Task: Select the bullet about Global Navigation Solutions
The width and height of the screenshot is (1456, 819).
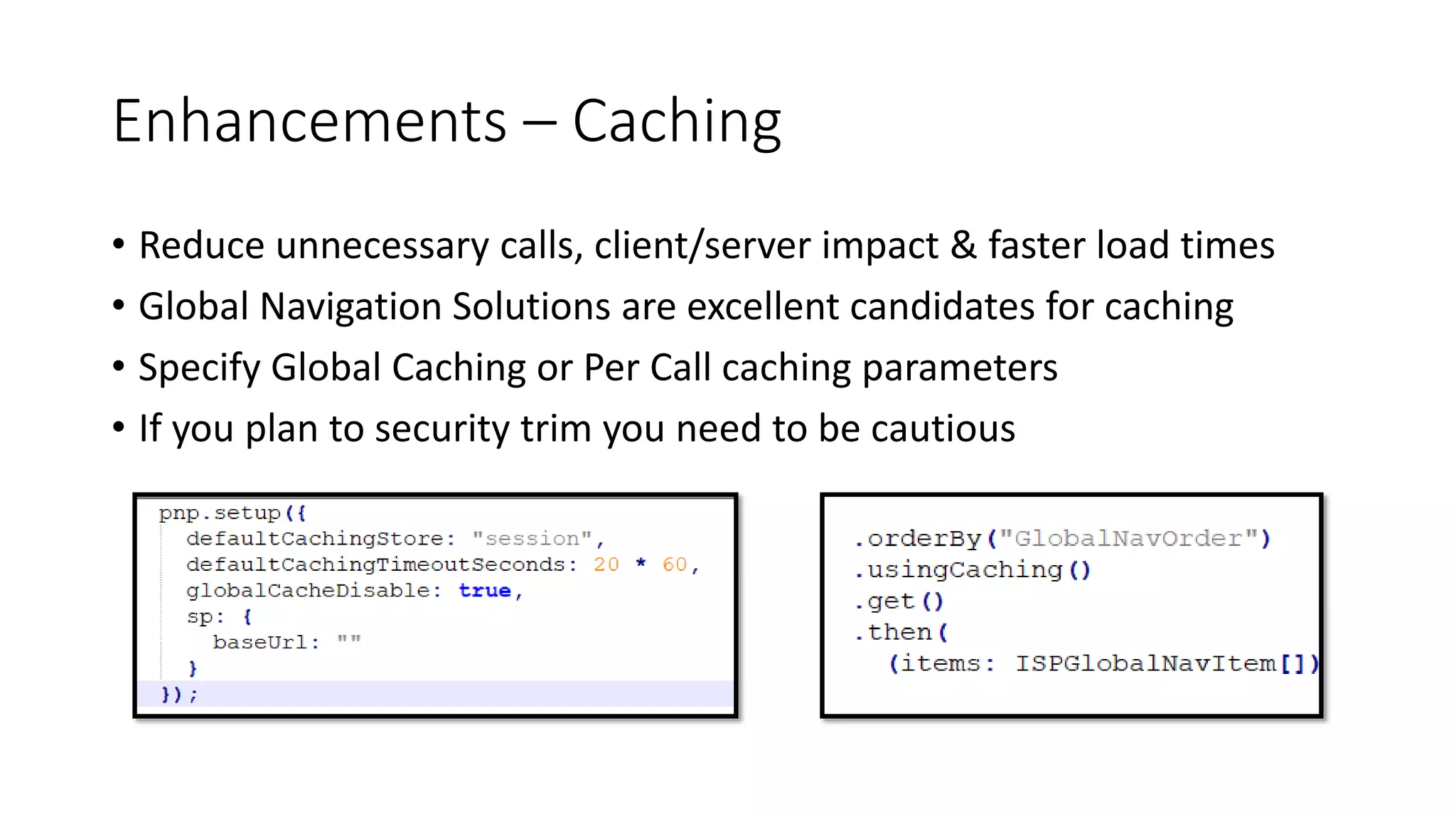Action: [x=685, y=307]
